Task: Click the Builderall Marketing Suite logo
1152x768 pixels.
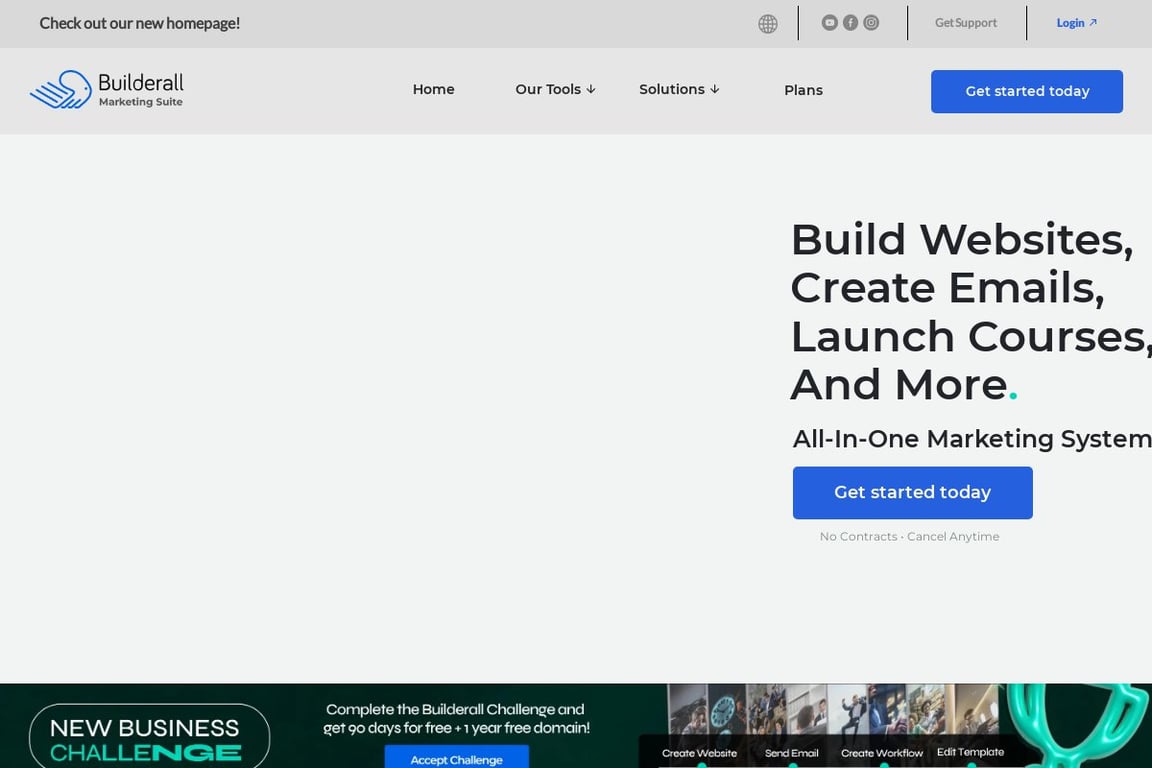Action: coord(107,90)
